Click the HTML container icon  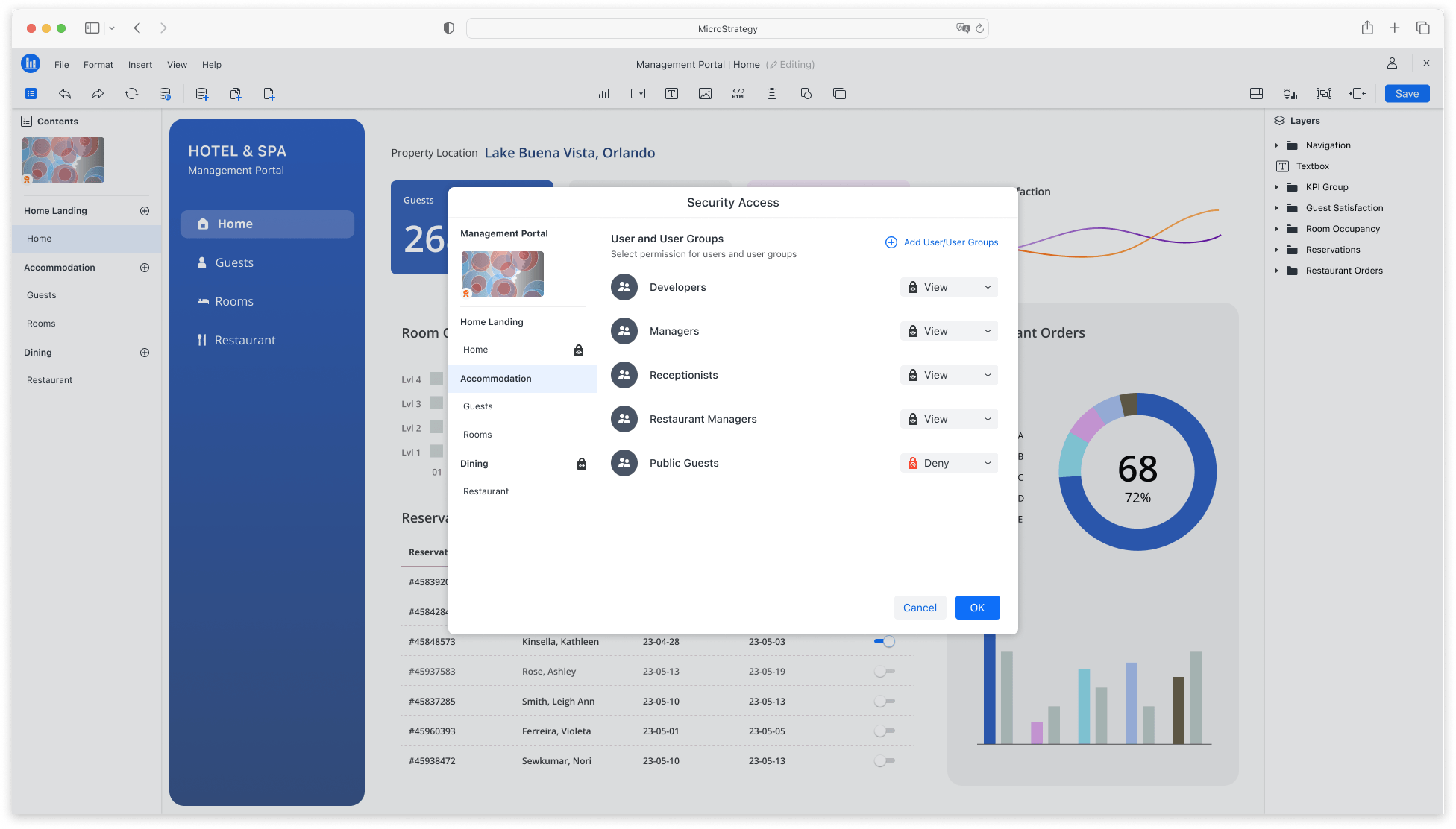(x=738, y=94)
